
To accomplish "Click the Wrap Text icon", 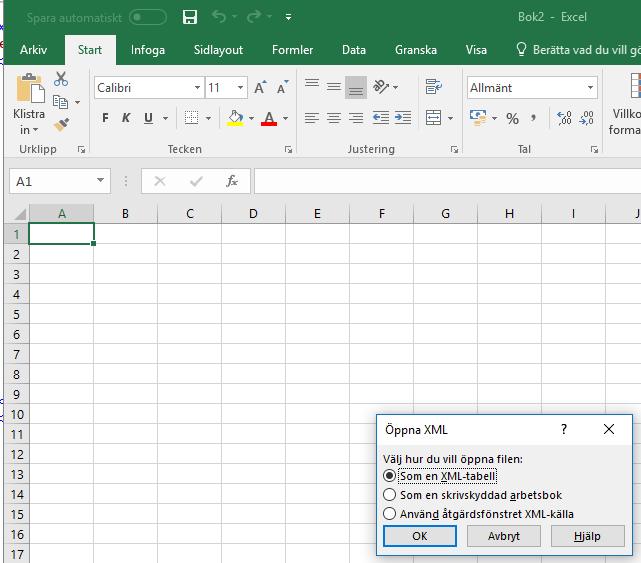I will [x=433, y=87].
